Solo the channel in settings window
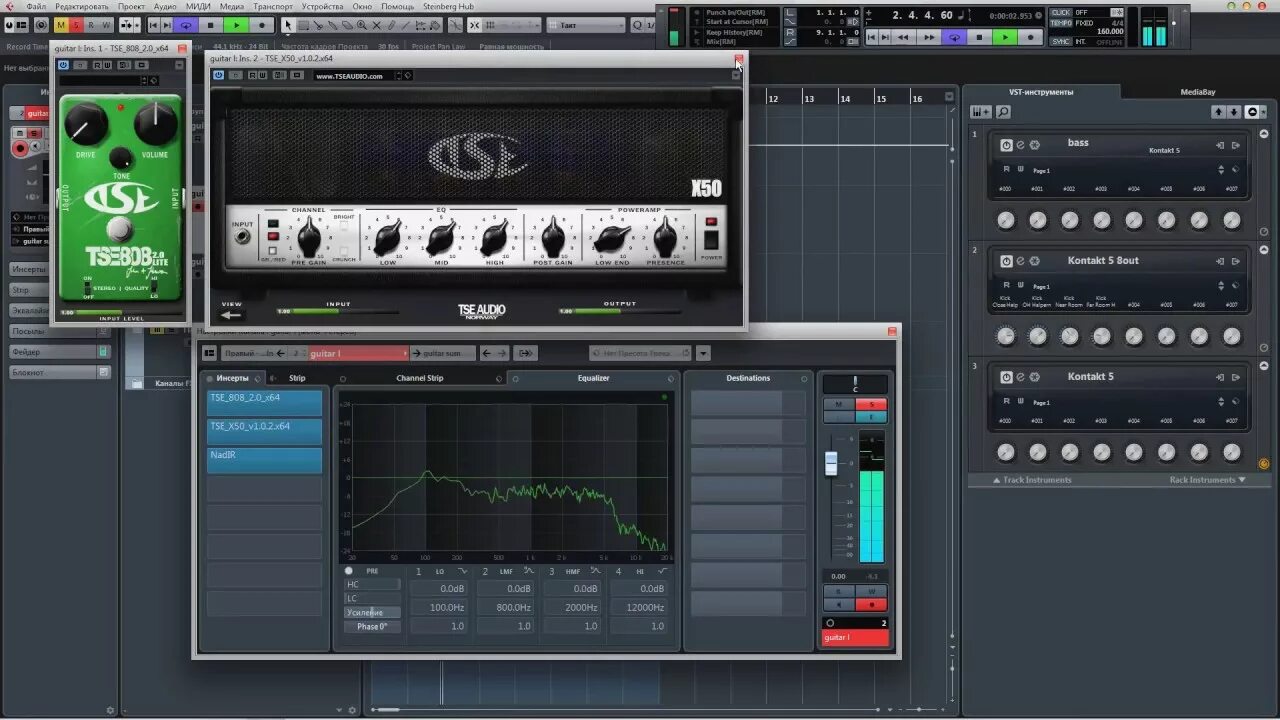This screenshot has width=1280, height=720. point(870,404)
